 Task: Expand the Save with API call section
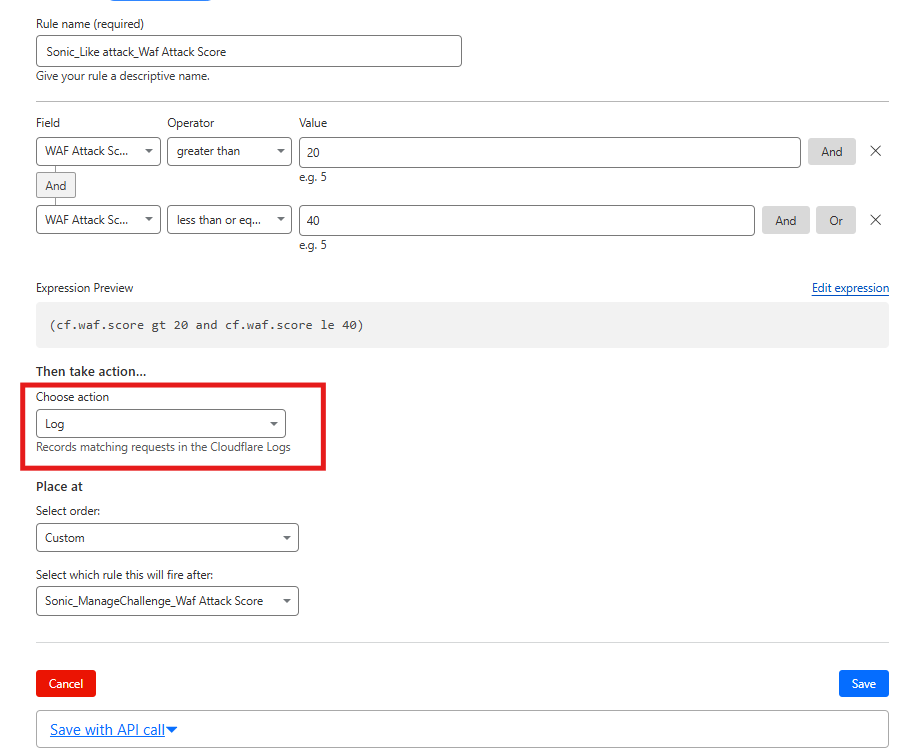coord(113,729)
